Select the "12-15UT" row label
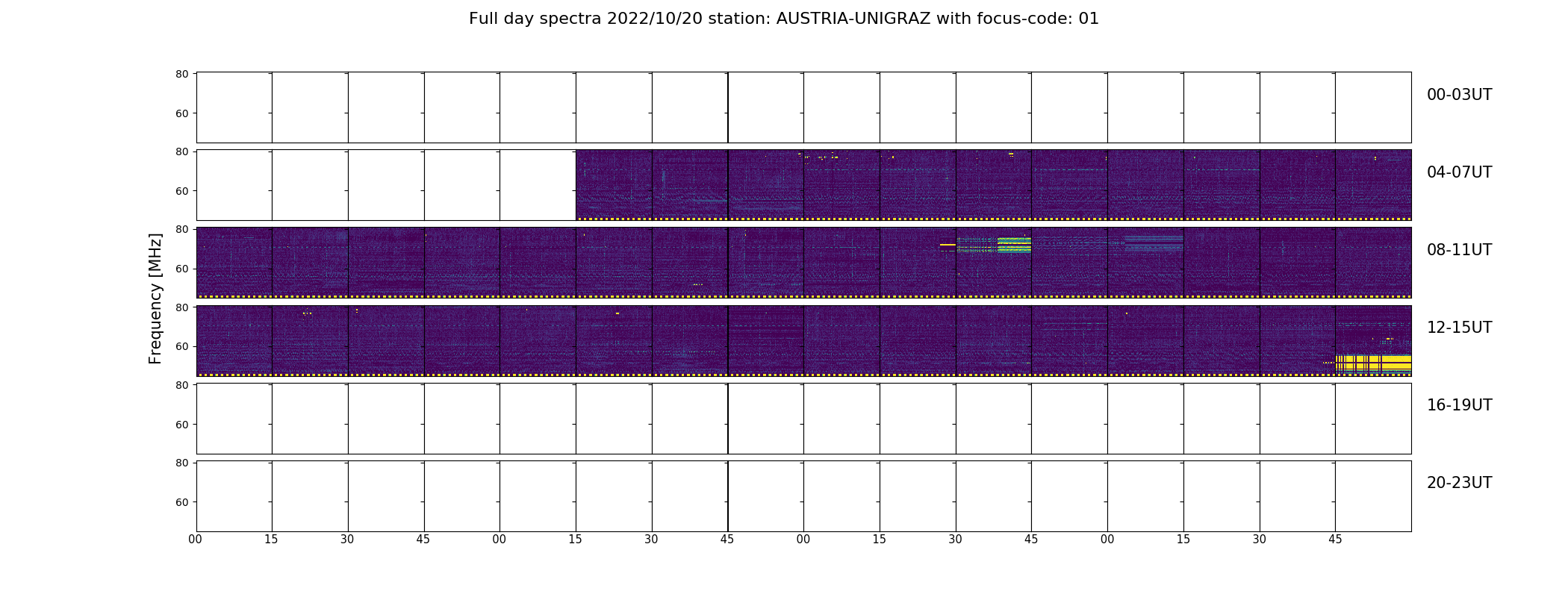Image resolution: width=1568 pixels, height=597 pixels. [x=1459, y=328]
